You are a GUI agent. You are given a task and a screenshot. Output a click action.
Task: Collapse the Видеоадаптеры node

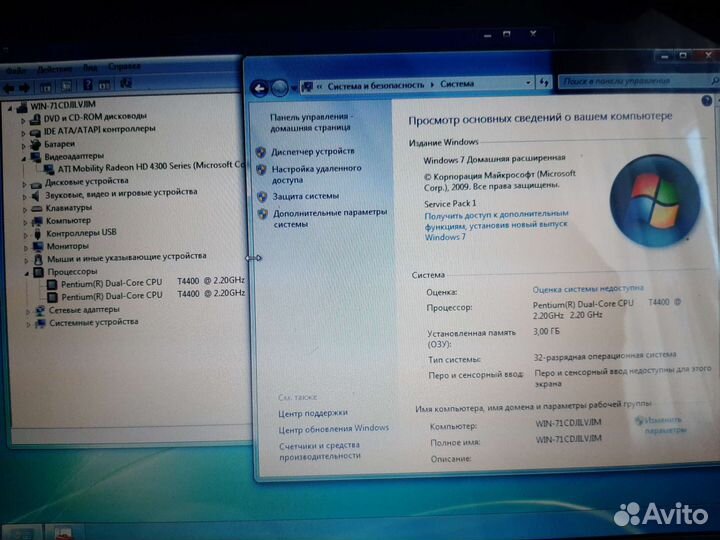23,158
